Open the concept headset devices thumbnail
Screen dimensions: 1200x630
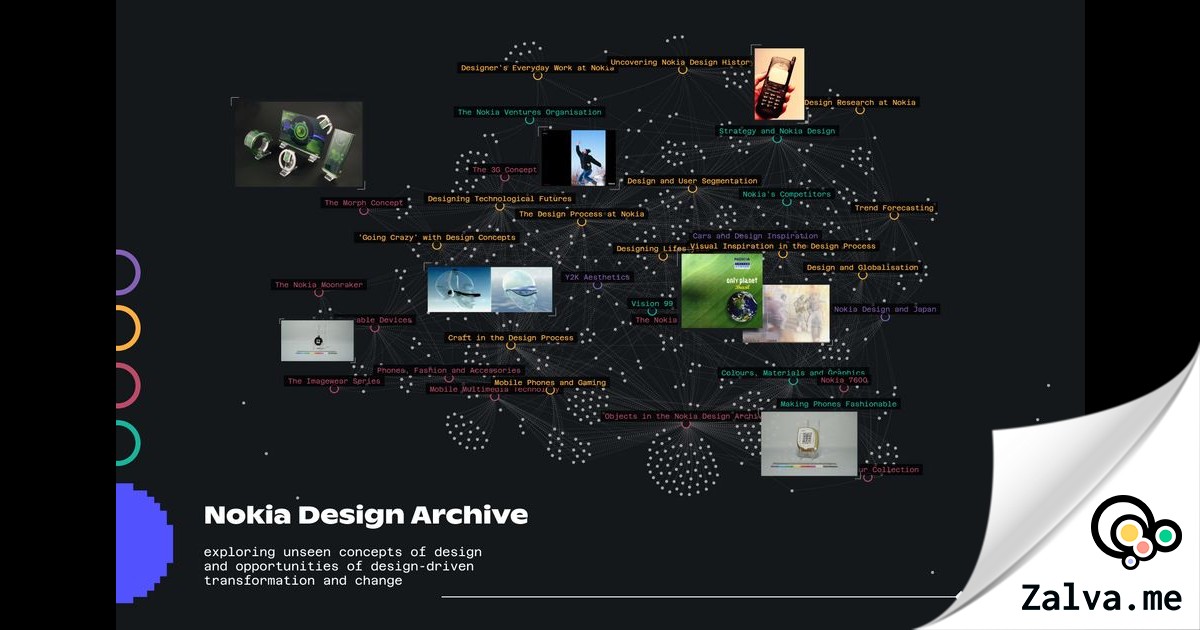490,290
